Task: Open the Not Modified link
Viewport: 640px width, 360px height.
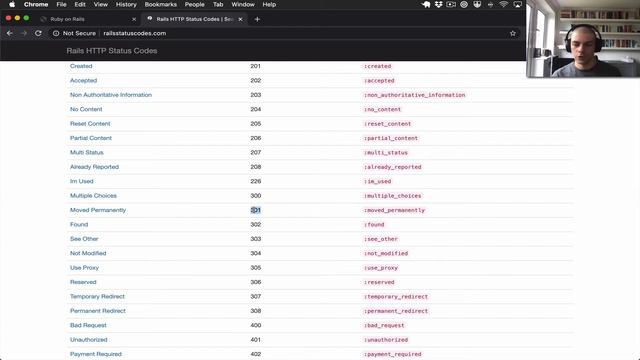Action: point(88,253)
